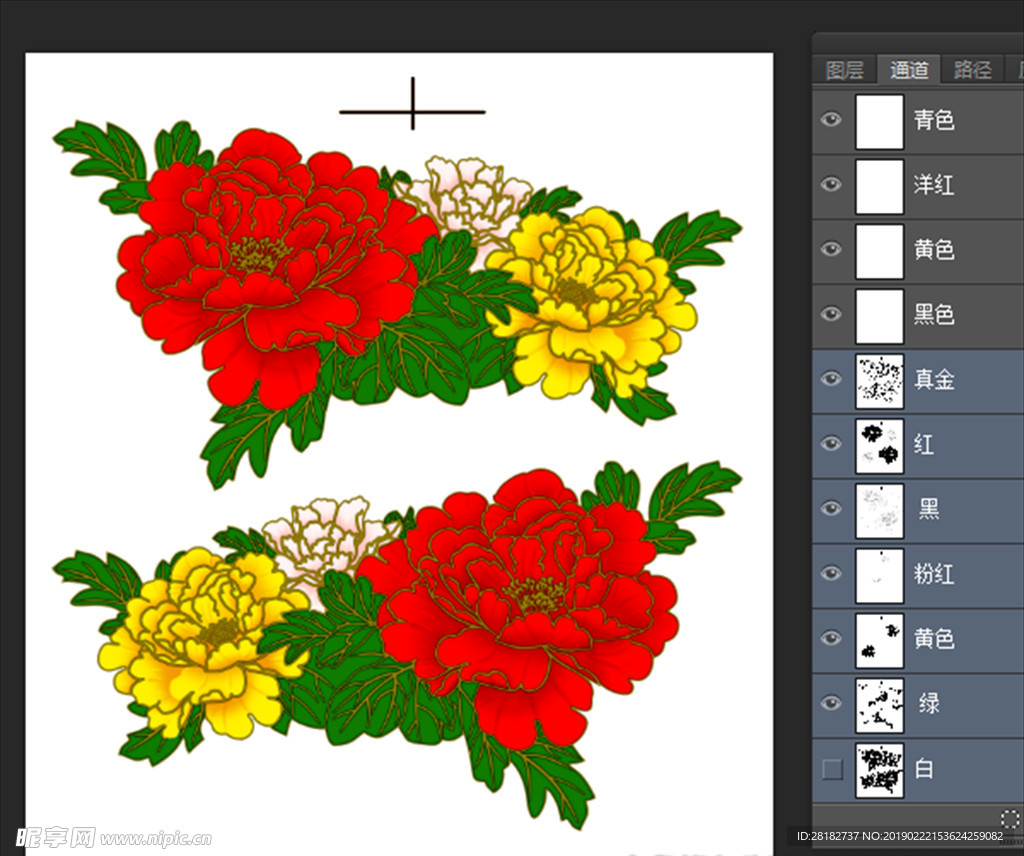Hide the 青色 channel via its eye icon
Viewport: 1024px width, 856px height.
pyautogui.click(x=831, y=119)
